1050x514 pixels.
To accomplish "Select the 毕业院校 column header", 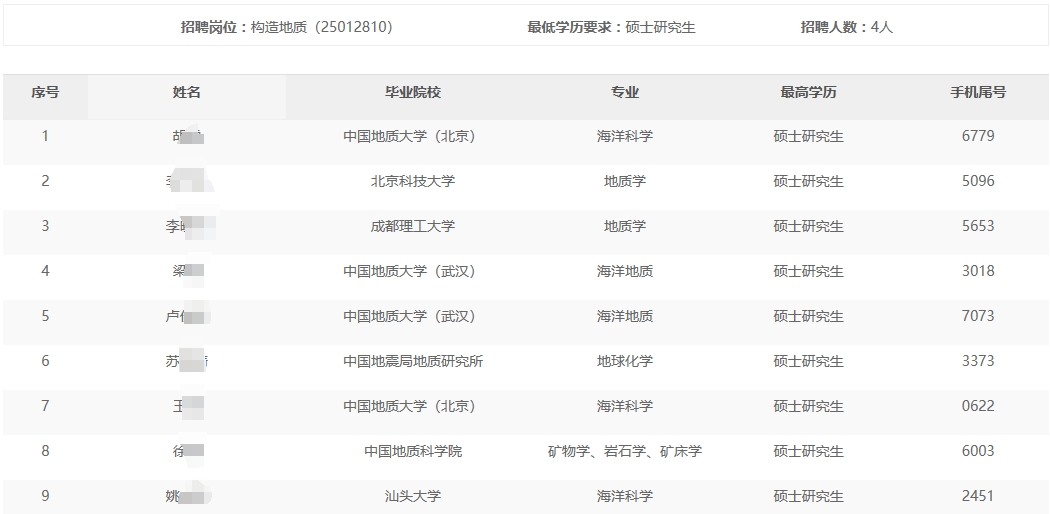I will click(x=413, y=92).
